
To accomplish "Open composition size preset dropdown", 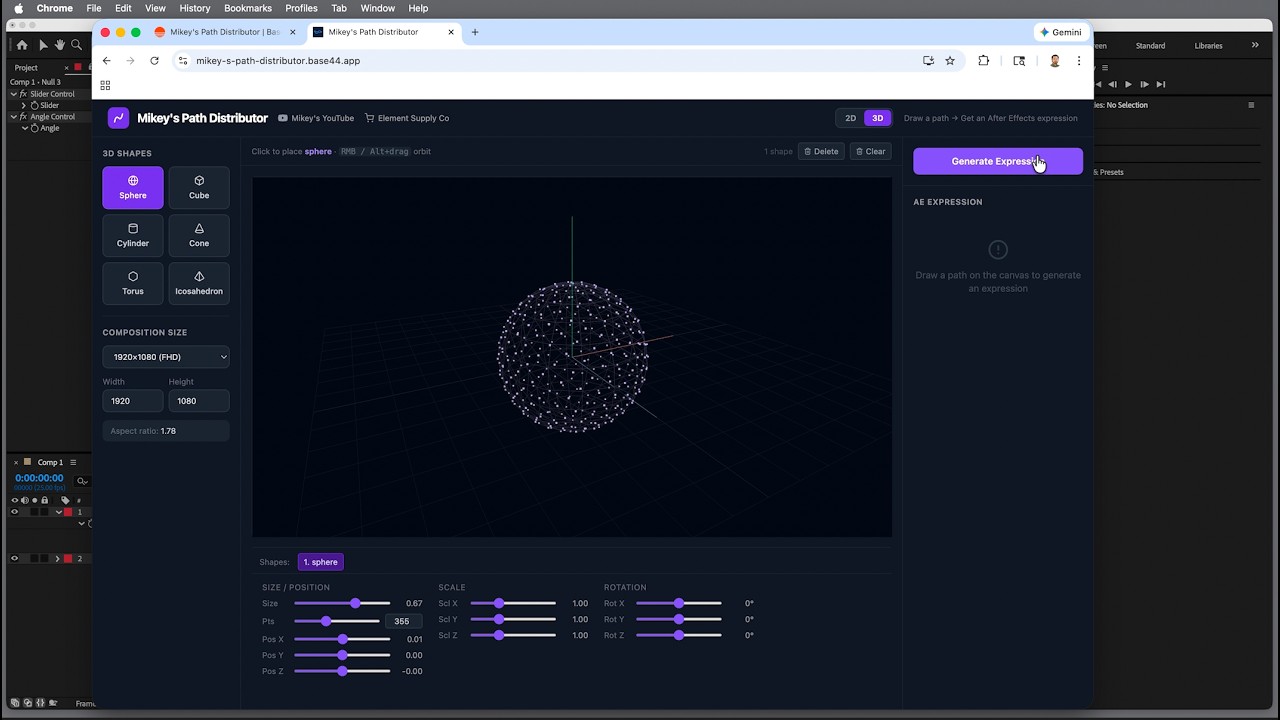I will [166, 357].
